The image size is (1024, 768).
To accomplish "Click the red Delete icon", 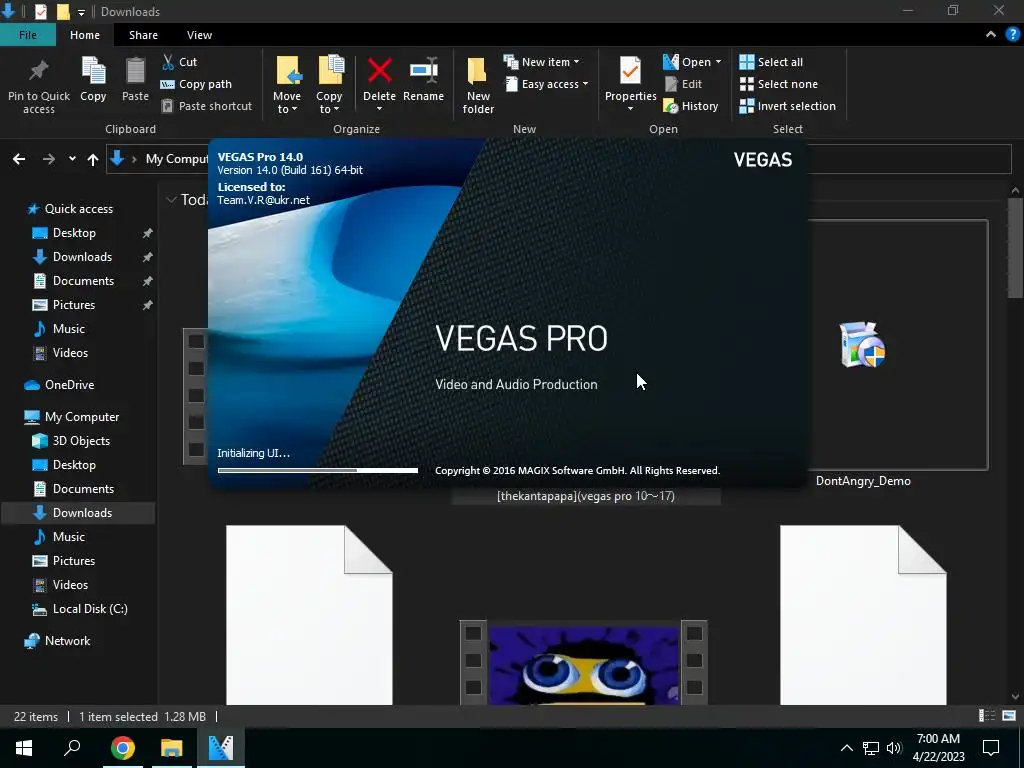I will point(379,71).
